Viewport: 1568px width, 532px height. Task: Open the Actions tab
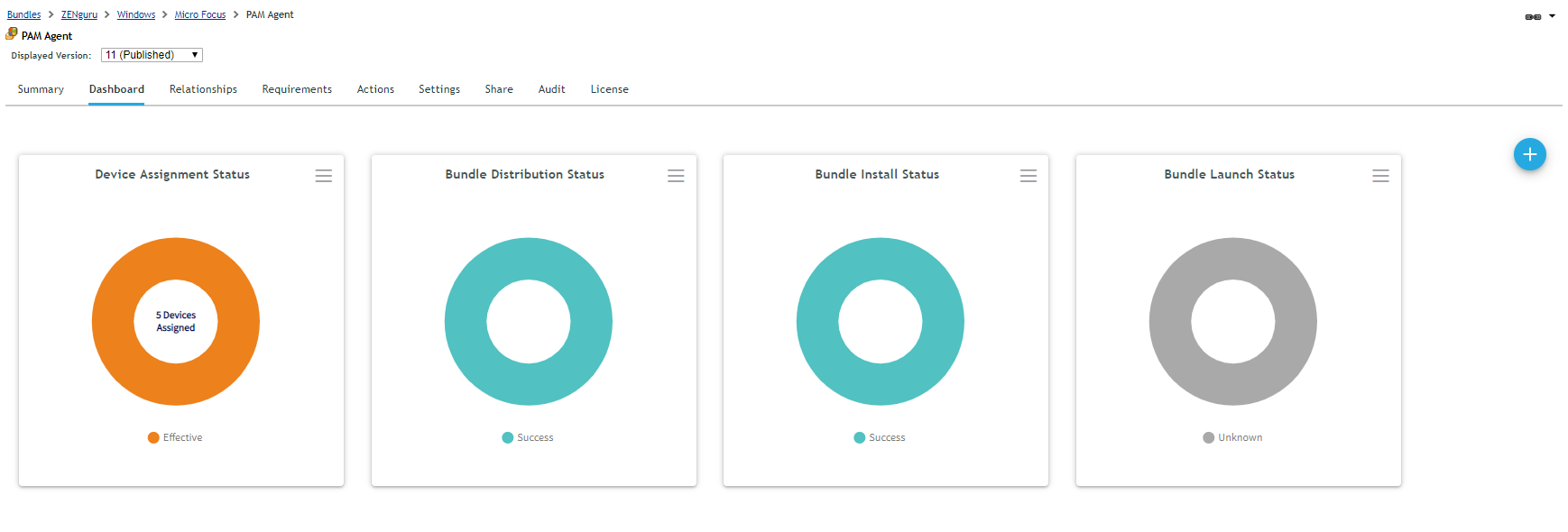[x=375, y=89]
